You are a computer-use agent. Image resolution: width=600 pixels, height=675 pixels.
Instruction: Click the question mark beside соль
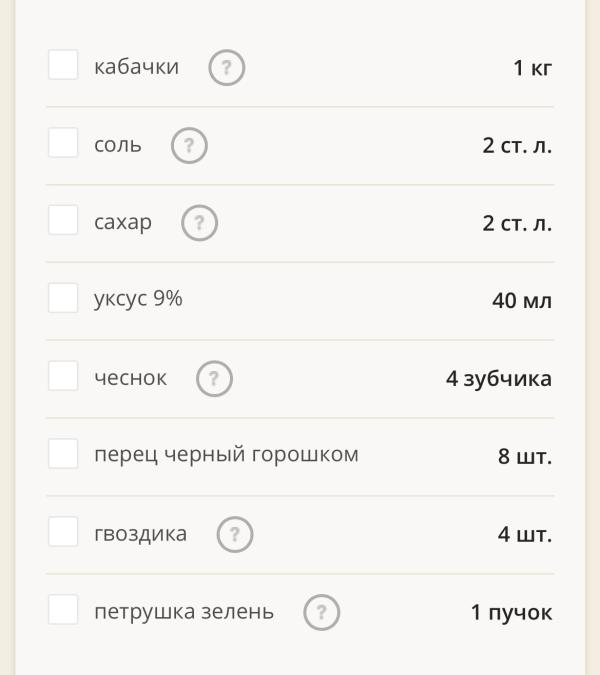click(189, 146)
